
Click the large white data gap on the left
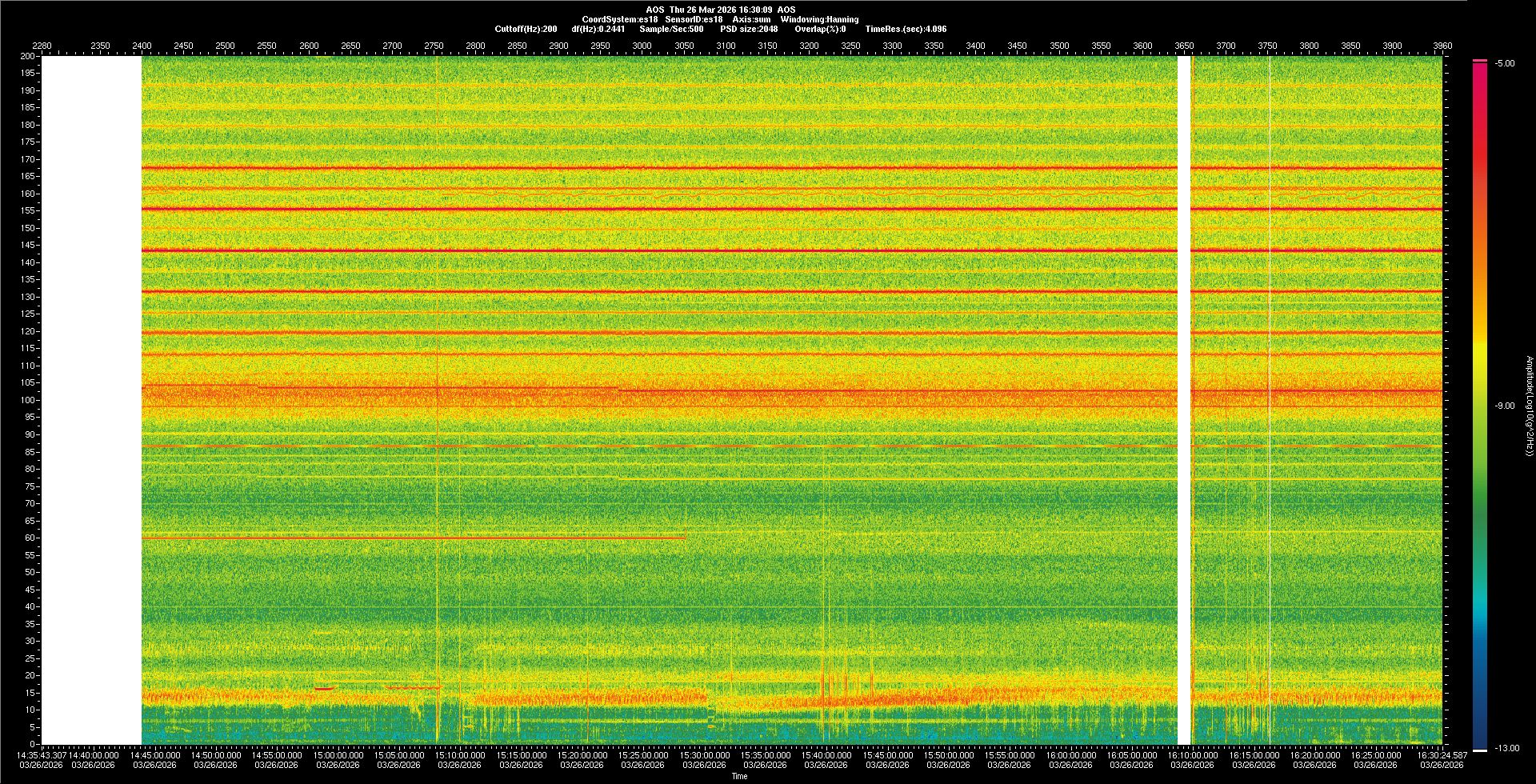click(x=91, y=400)
